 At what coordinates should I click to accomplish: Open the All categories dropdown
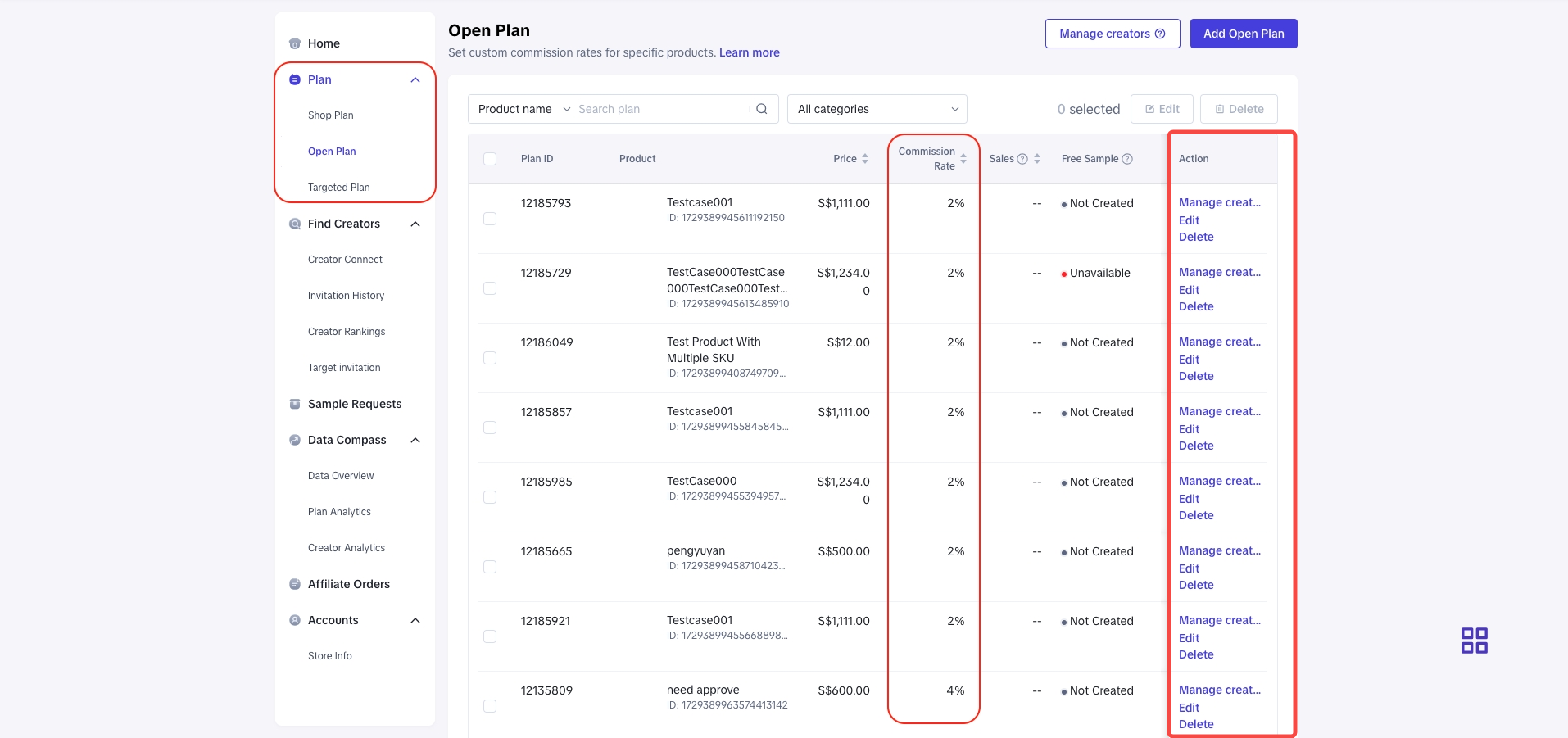[877, 109]
